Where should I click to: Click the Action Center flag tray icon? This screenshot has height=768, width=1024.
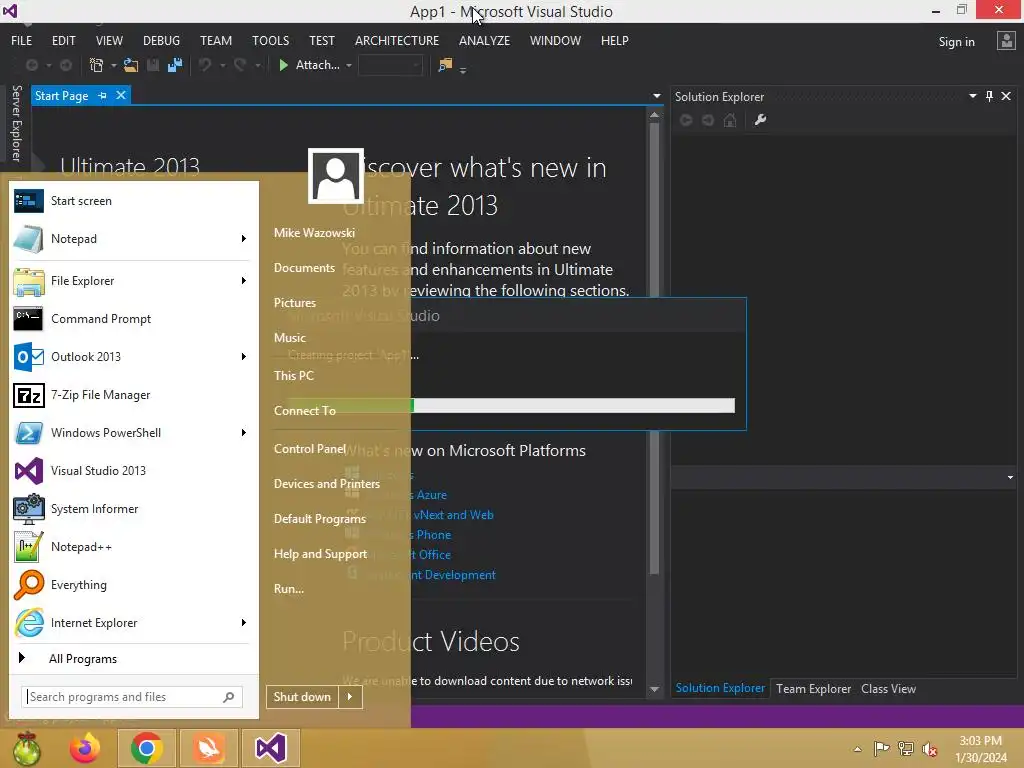point(881,748)
